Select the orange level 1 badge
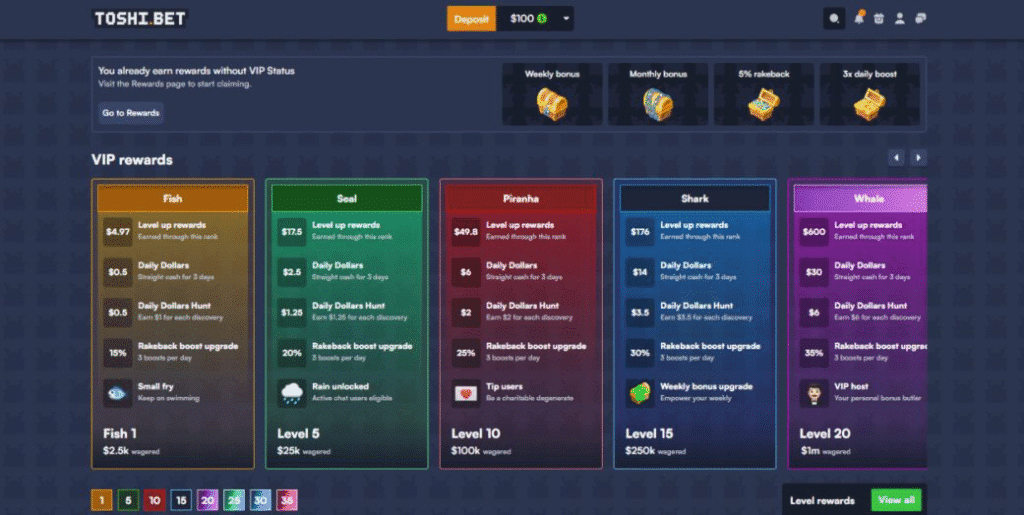Screen dimensions: 1024x515 coord(102,500)
